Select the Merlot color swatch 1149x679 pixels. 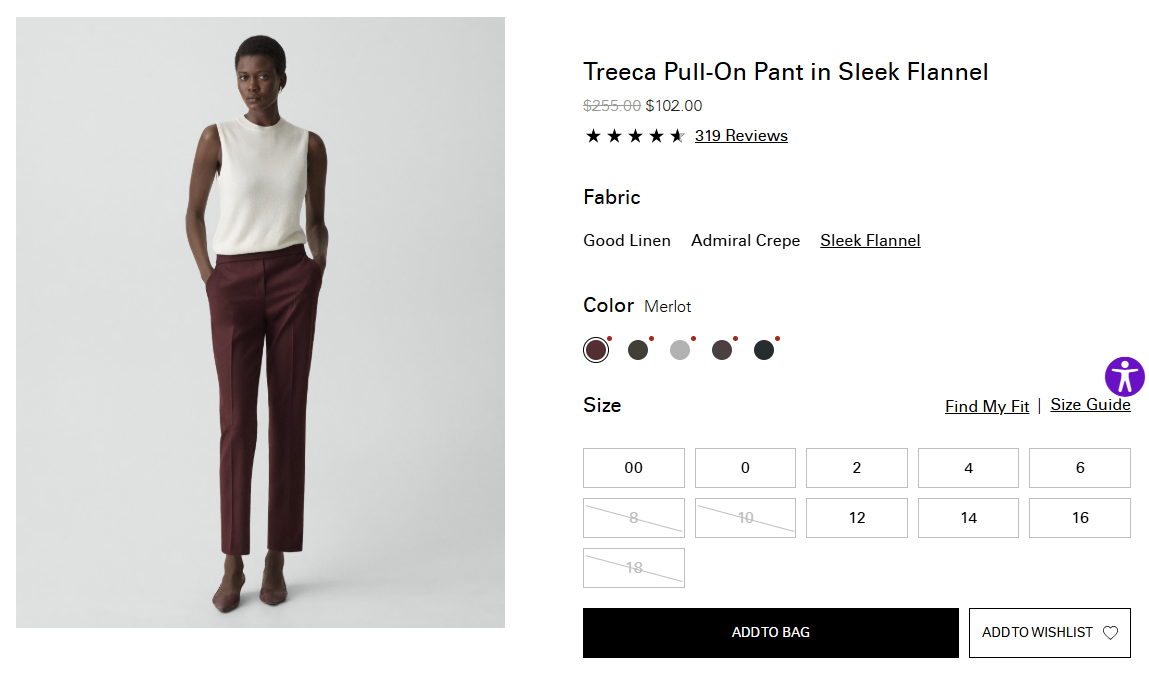pyautogui.click(x=596, y=350)
